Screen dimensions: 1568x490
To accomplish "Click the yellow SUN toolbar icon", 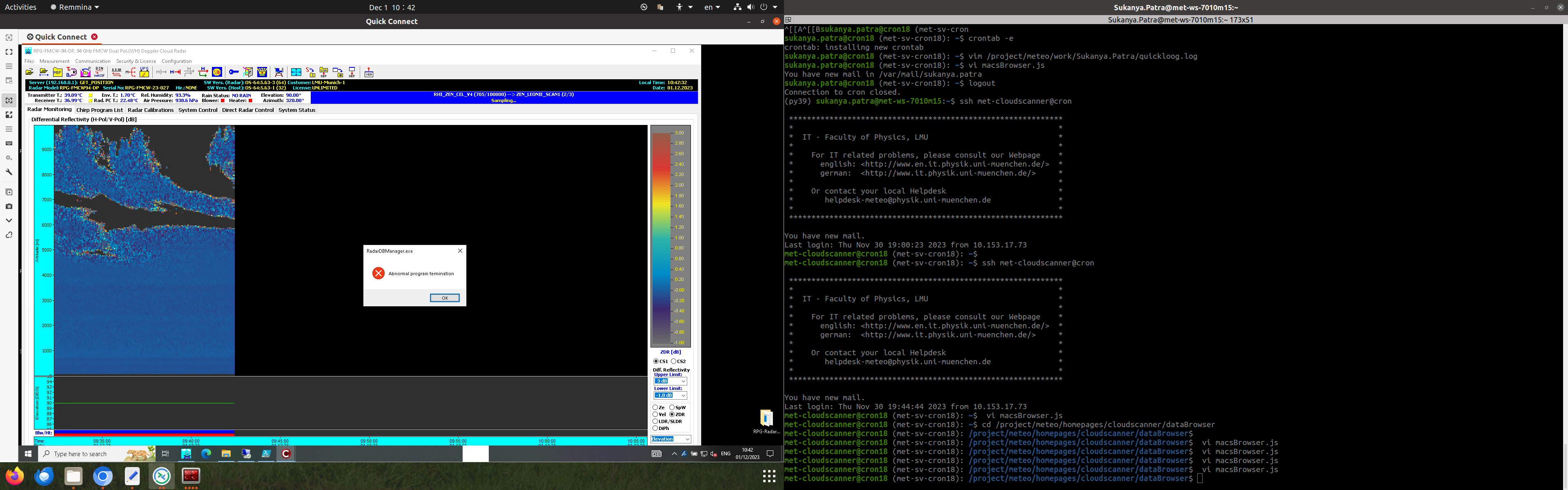I will pos(217,72).
